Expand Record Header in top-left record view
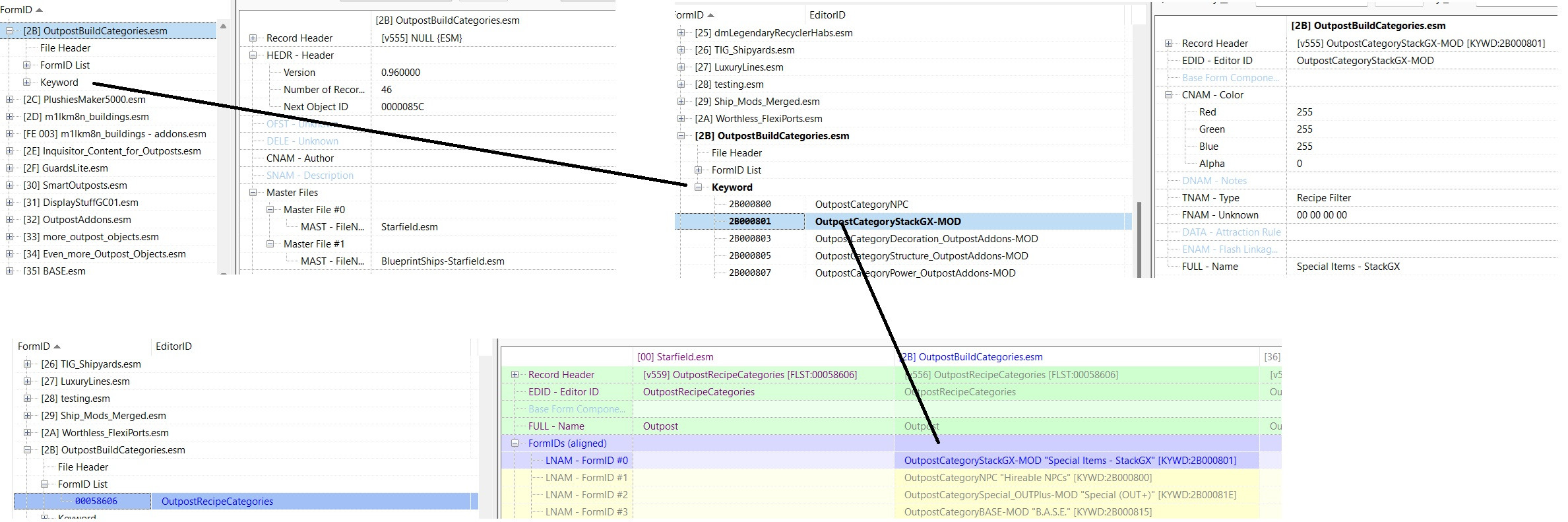This screenshot has width=1568, height=522. click(253, 38)
